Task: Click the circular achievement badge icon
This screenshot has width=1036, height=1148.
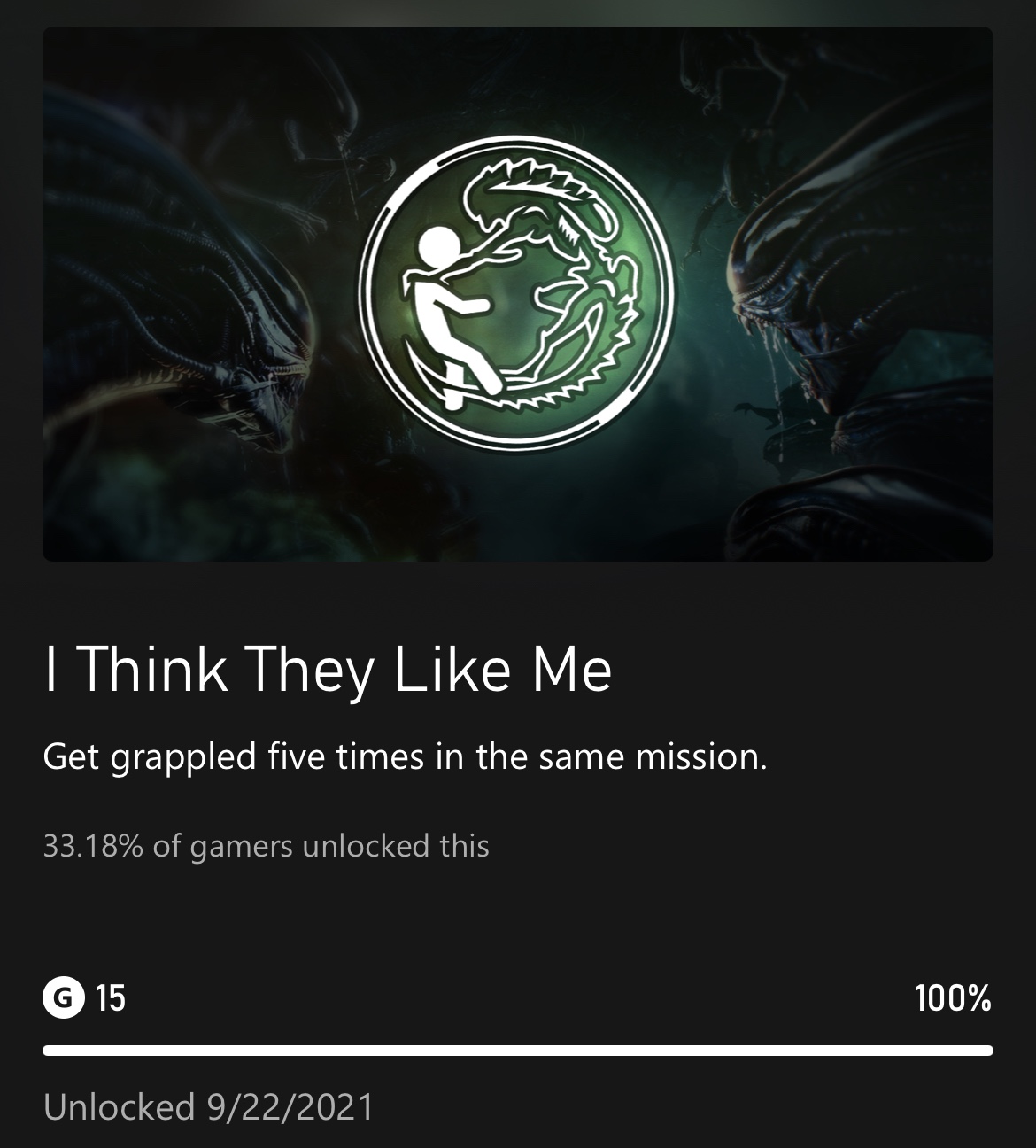Action: point(517,293)
